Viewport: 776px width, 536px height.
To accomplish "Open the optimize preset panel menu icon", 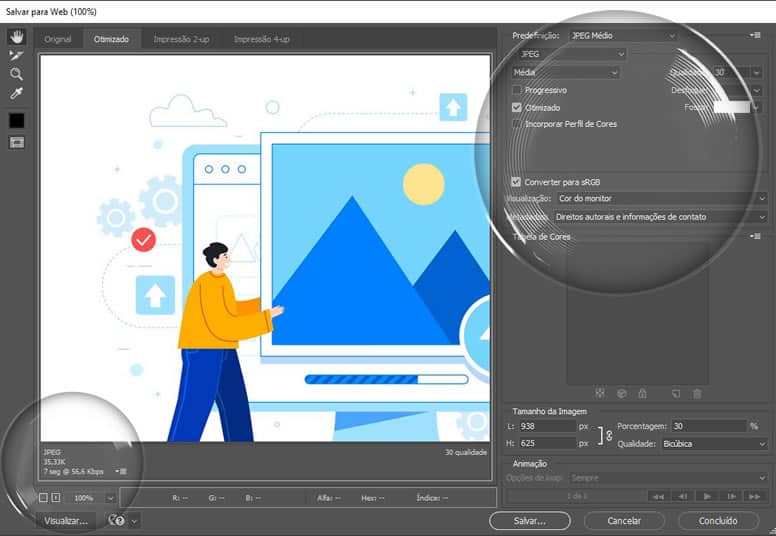I will [755, 35].
